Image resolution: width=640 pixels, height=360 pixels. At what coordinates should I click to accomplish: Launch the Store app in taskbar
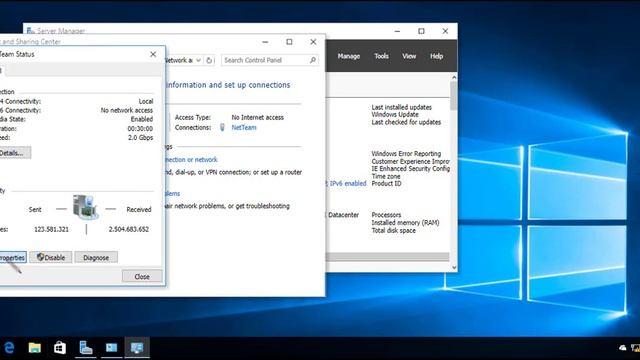pyautogui.click(x=60, y=348)
